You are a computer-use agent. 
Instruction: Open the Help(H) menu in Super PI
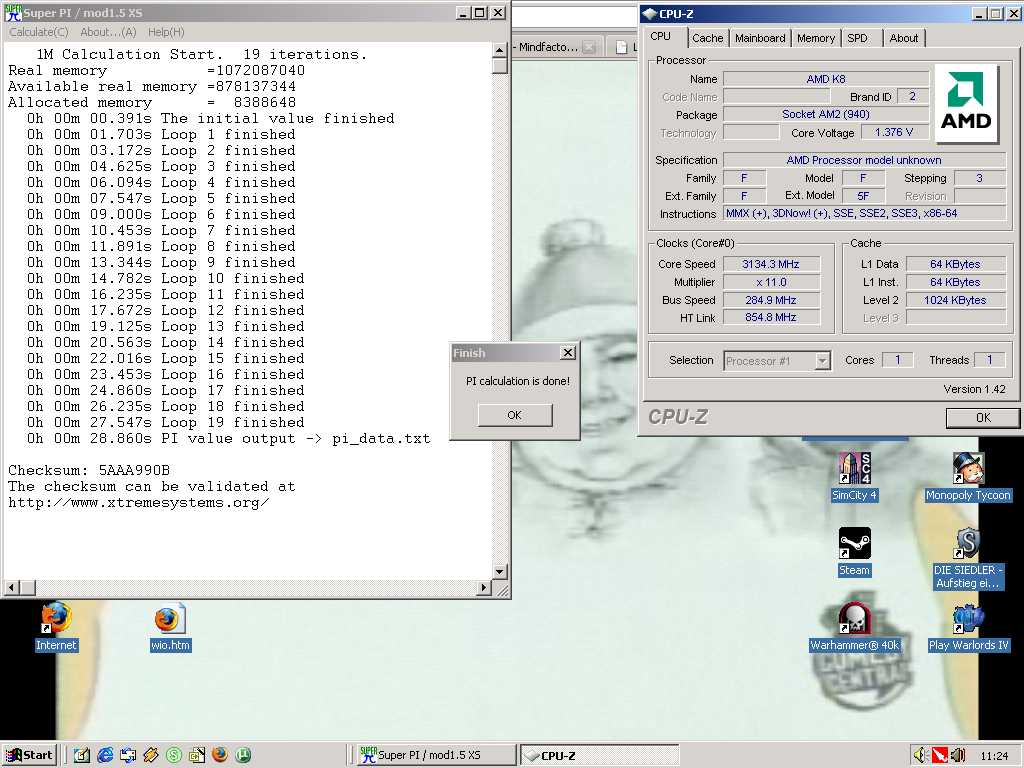(166, 32)
